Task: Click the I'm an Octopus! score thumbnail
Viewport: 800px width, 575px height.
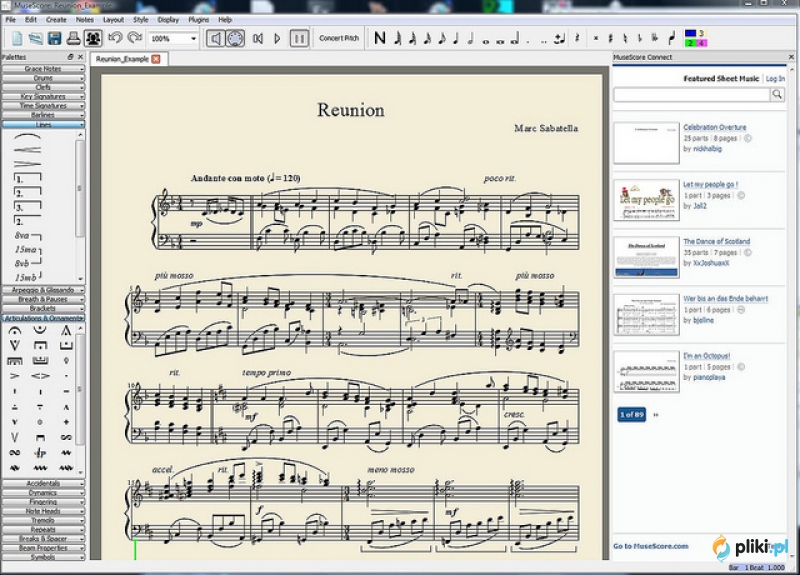Action: (646, 371)
